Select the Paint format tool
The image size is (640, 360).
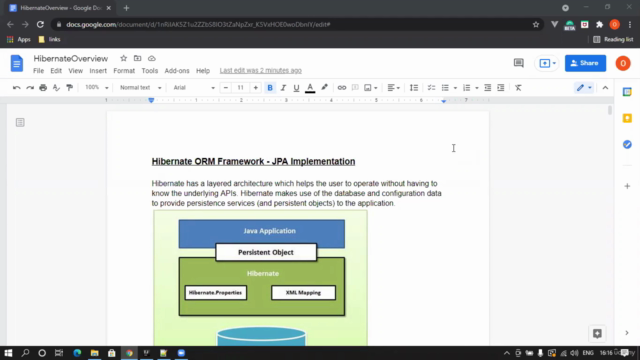(69, 88)
